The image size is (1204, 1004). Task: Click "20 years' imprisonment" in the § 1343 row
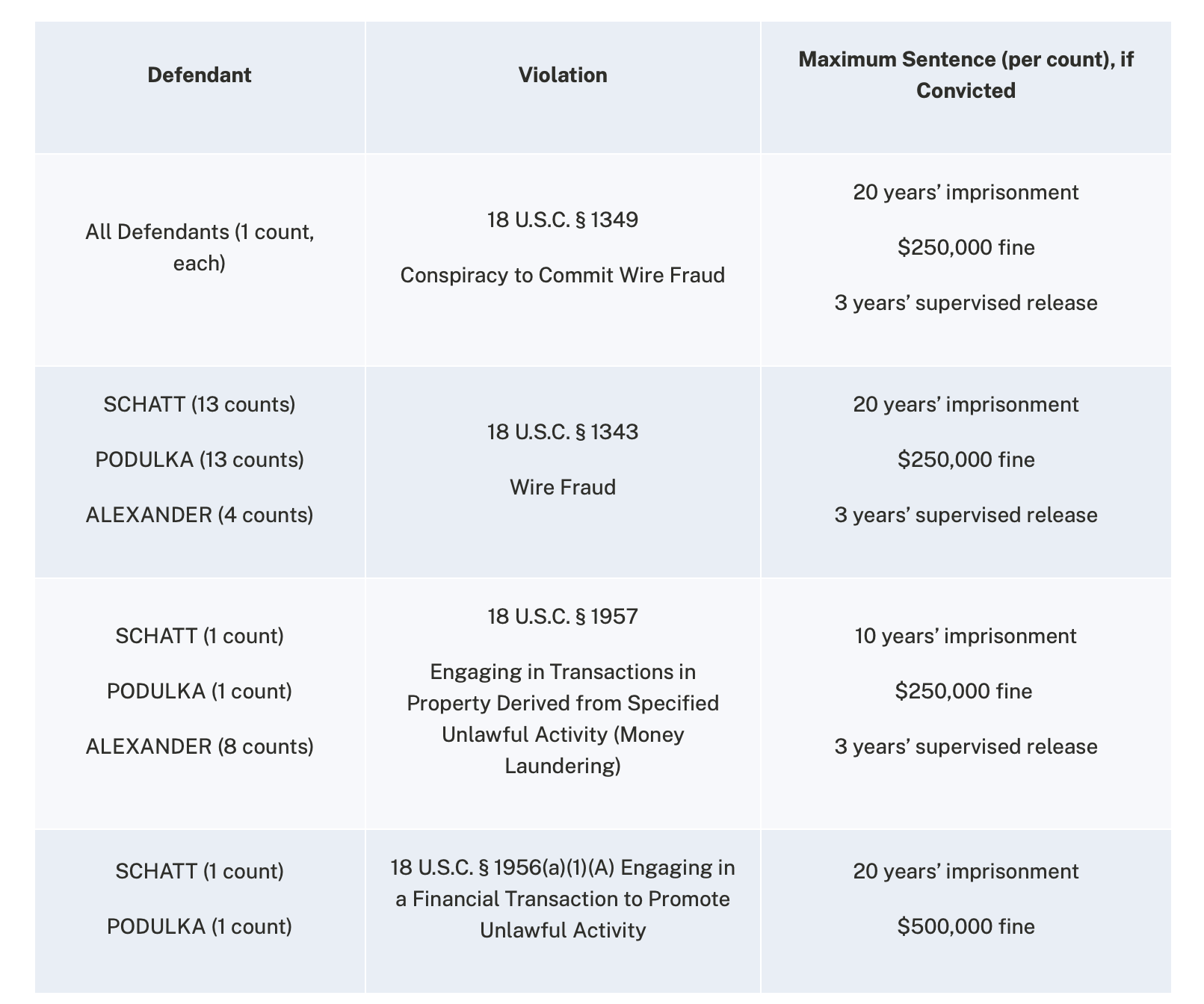966,405
